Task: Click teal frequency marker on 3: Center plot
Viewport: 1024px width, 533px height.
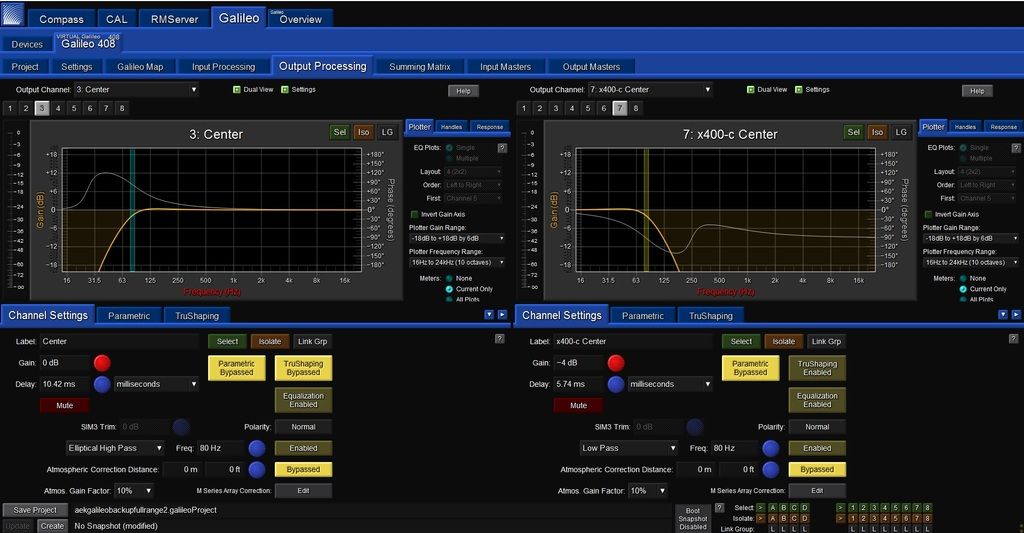Action: coord(132,209)
